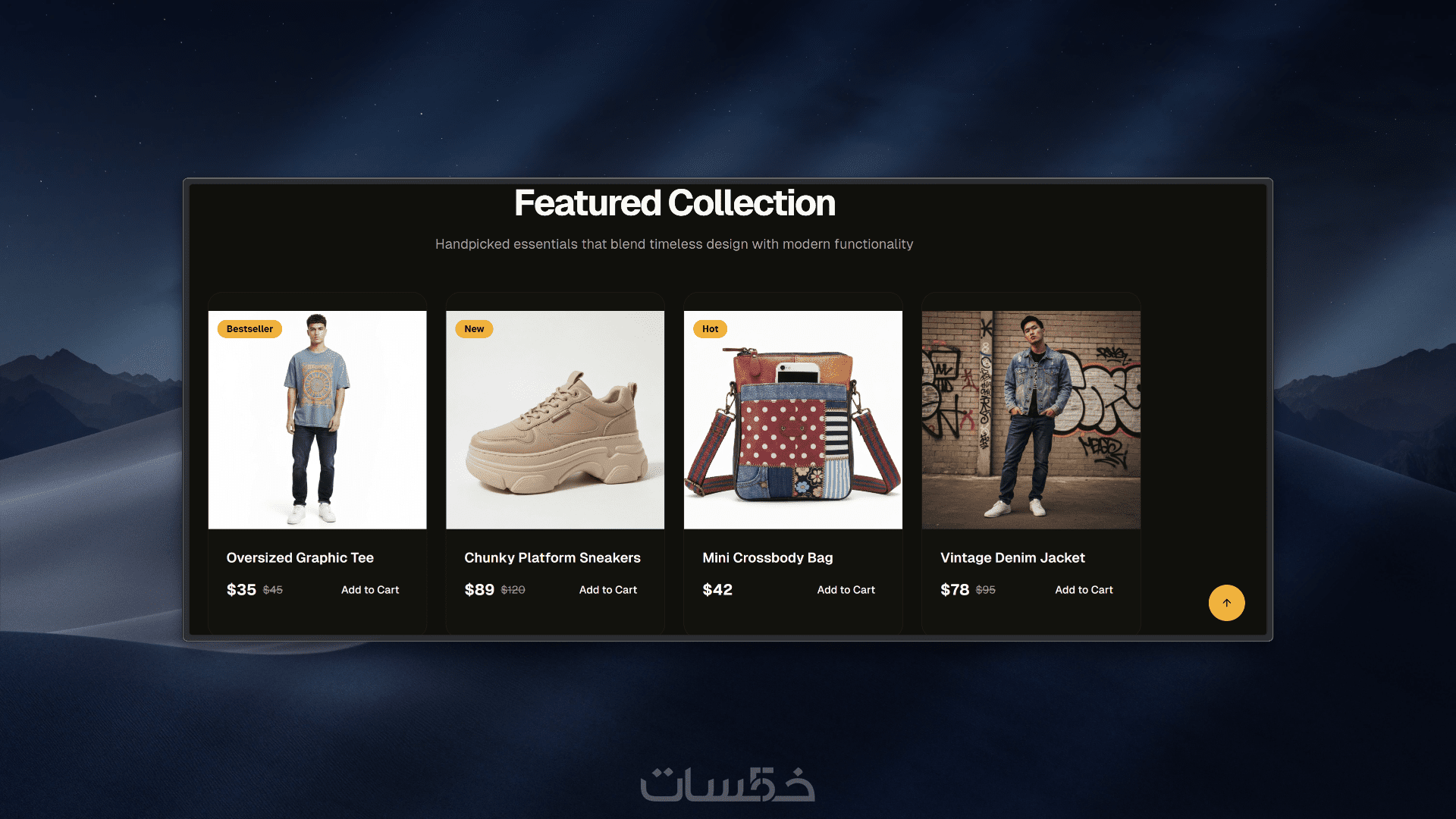Select the Vintage Denim Jacket title
1456x819 pixels.
(x=1012, y=557)
